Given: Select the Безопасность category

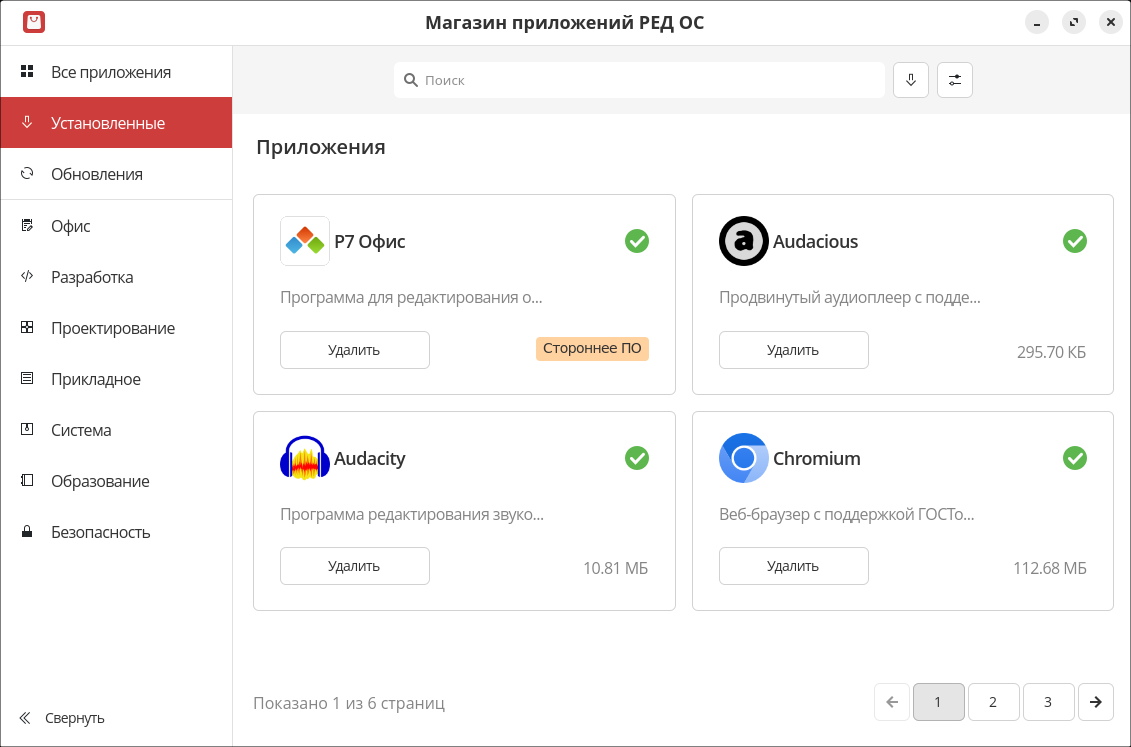Looking at the screenshot, I should [100, 532].
